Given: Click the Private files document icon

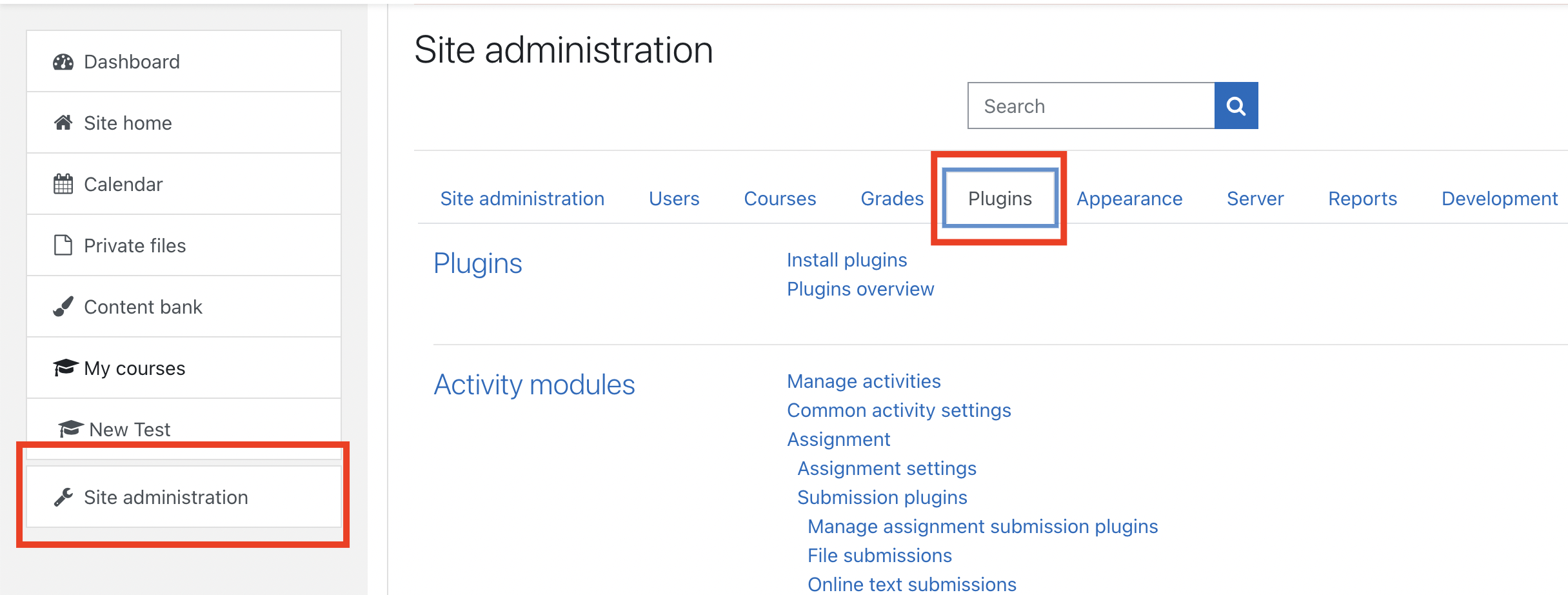Looking at the screenshot, I should [x=63, y=245].
